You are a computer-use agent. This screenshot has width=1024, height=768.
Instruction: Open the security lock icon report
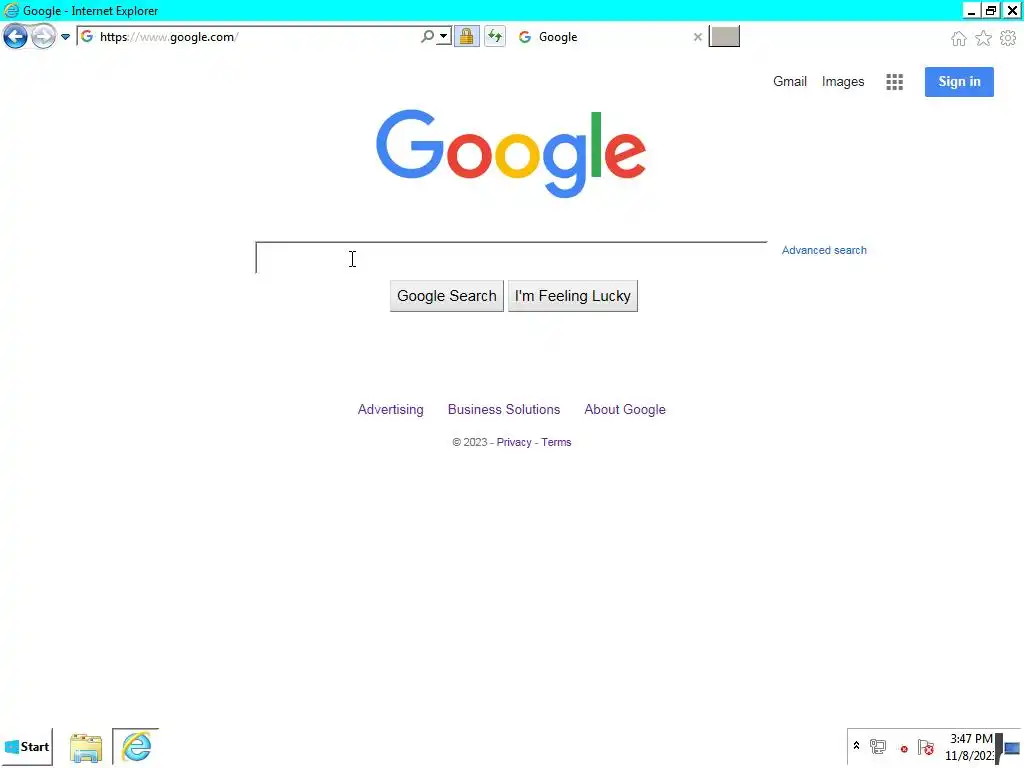[466, 37]
